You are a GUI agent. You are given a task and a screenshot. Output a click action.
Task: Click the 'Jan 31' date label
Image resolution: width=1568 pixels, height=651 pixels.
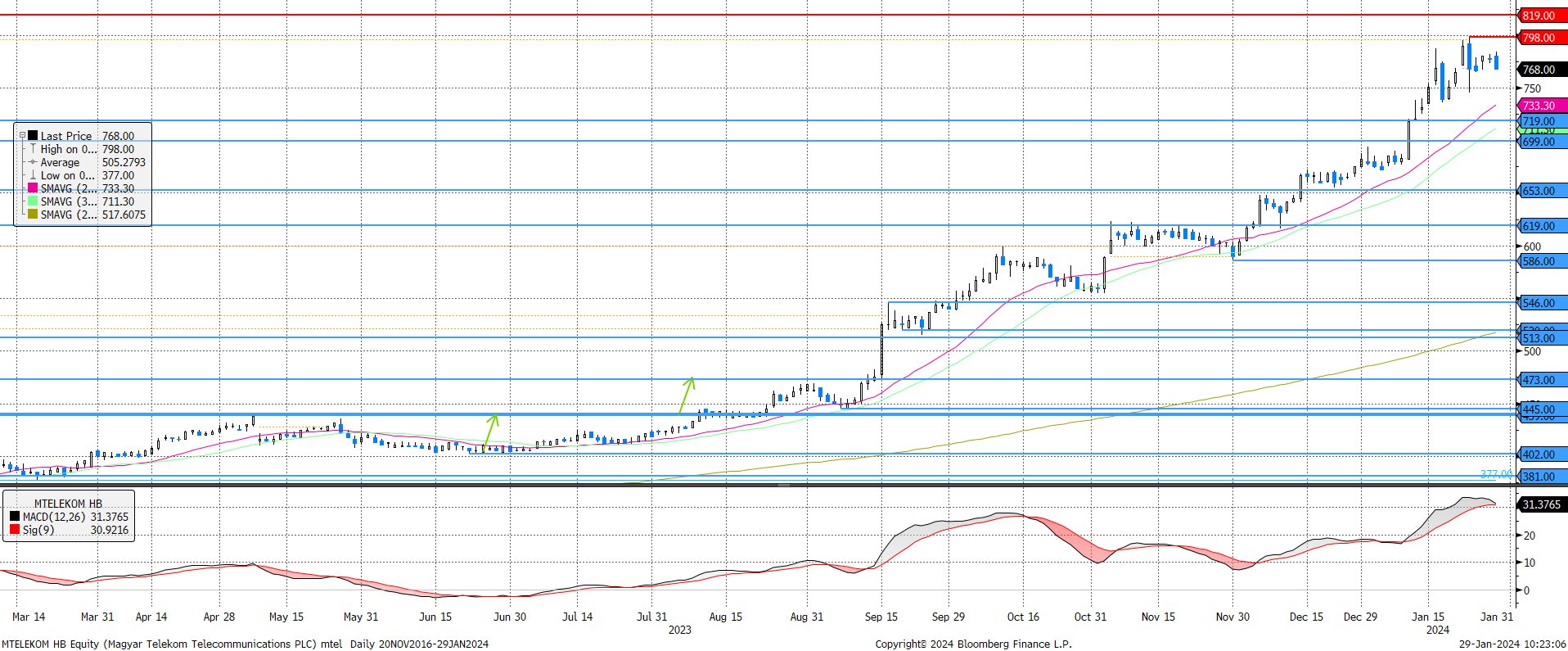tap(1498, 617)
